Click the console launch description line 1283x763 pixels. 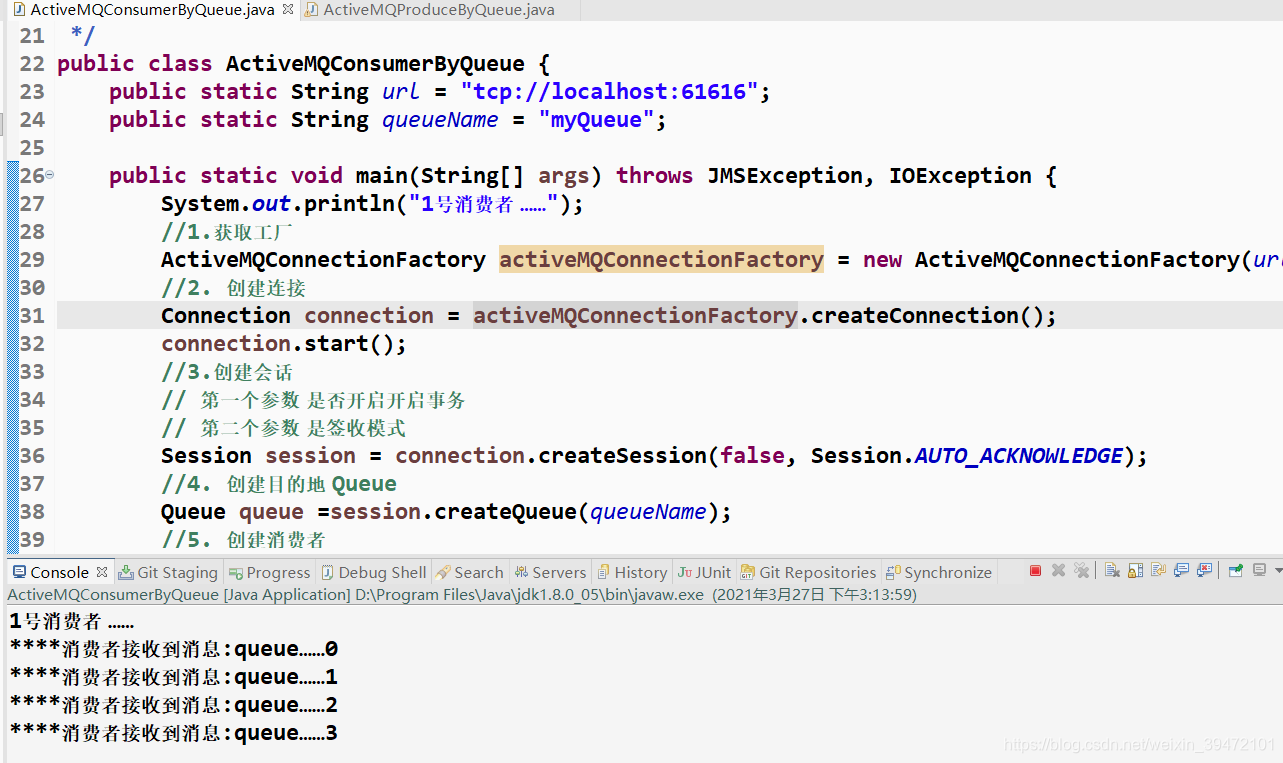click(462, 594)
